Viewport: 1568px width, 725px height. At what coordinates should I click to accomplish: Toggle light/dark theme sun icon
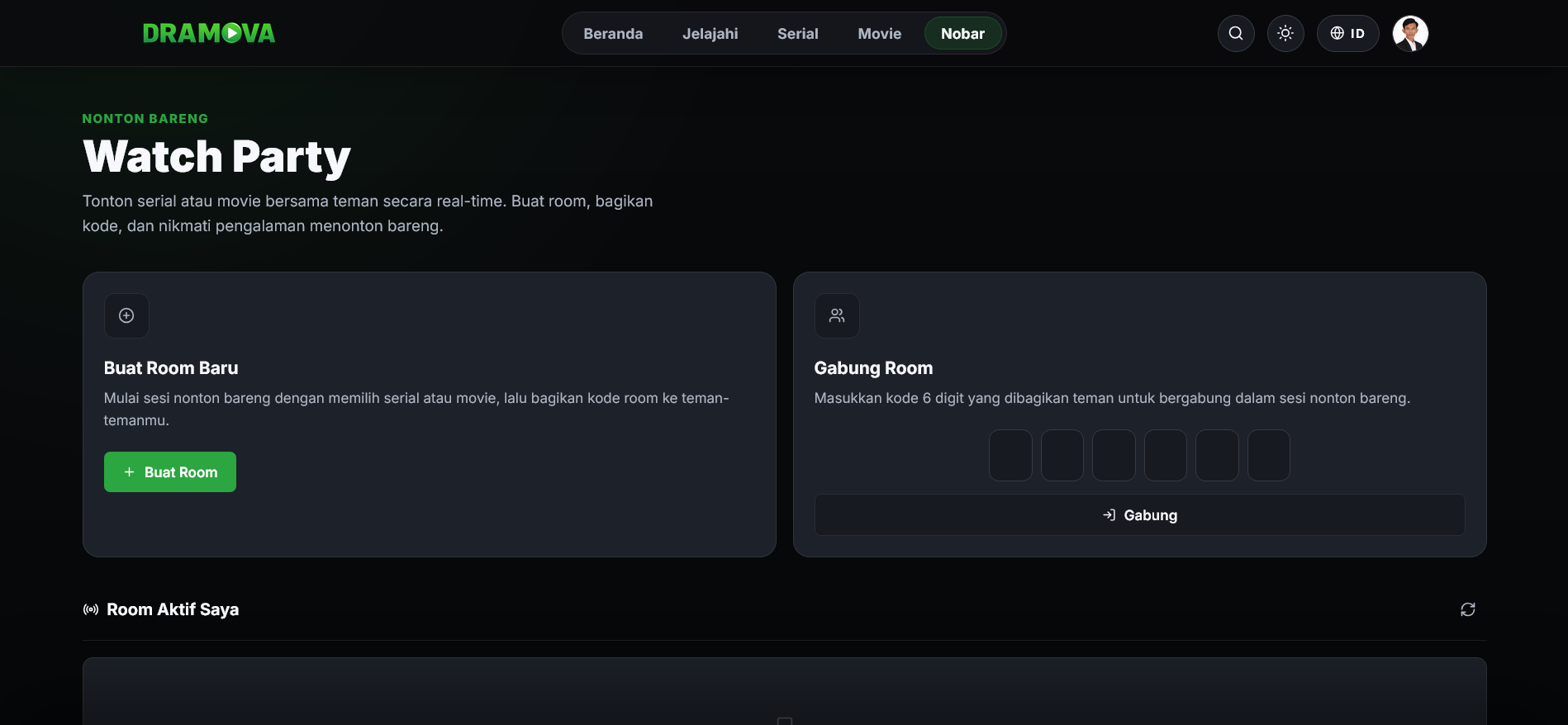[x=1285, y=33]
